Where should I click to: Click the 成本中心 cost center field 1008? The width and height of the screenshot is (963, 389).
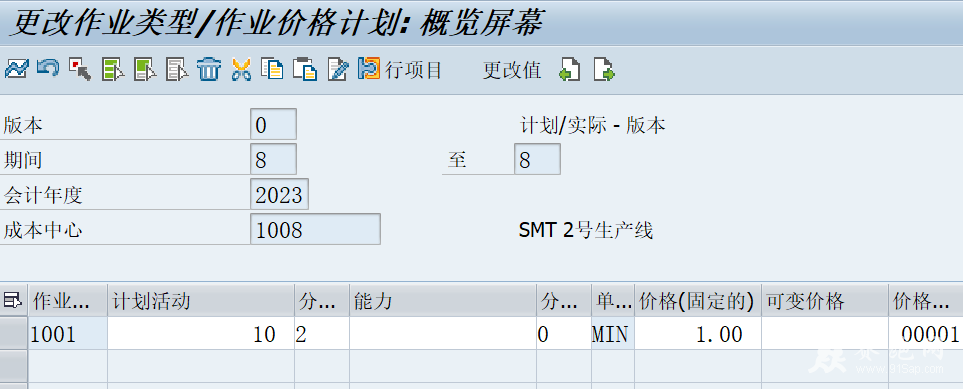tap(316, 229)
